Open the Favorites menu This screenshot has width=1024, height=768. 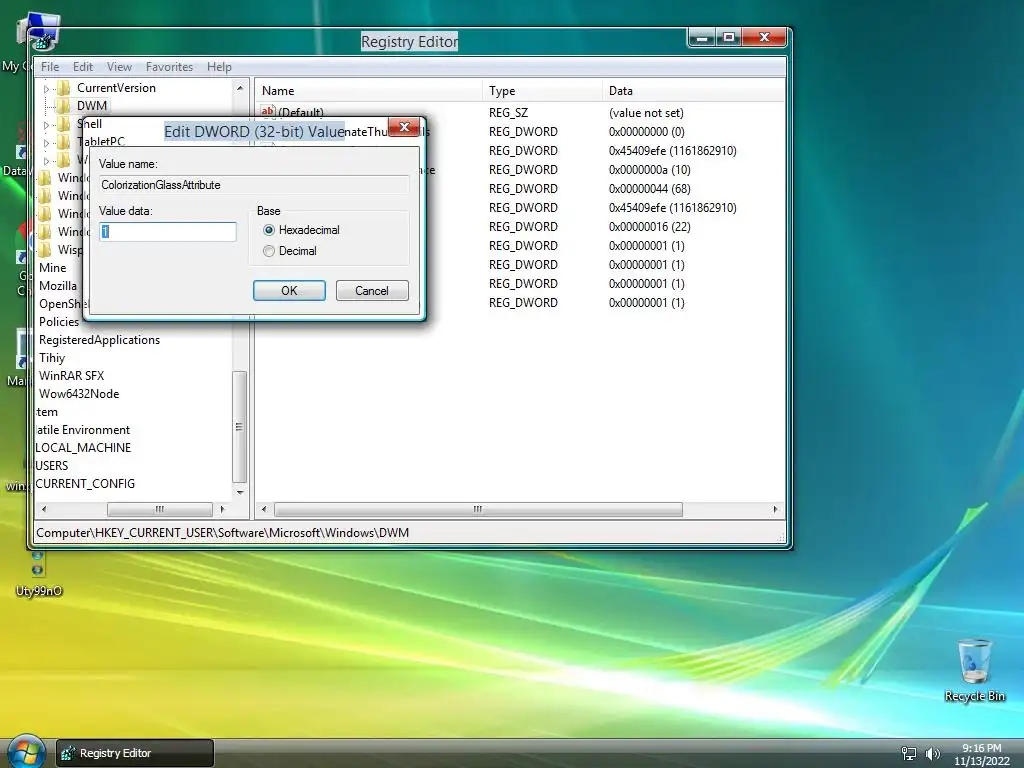(169, 67)
